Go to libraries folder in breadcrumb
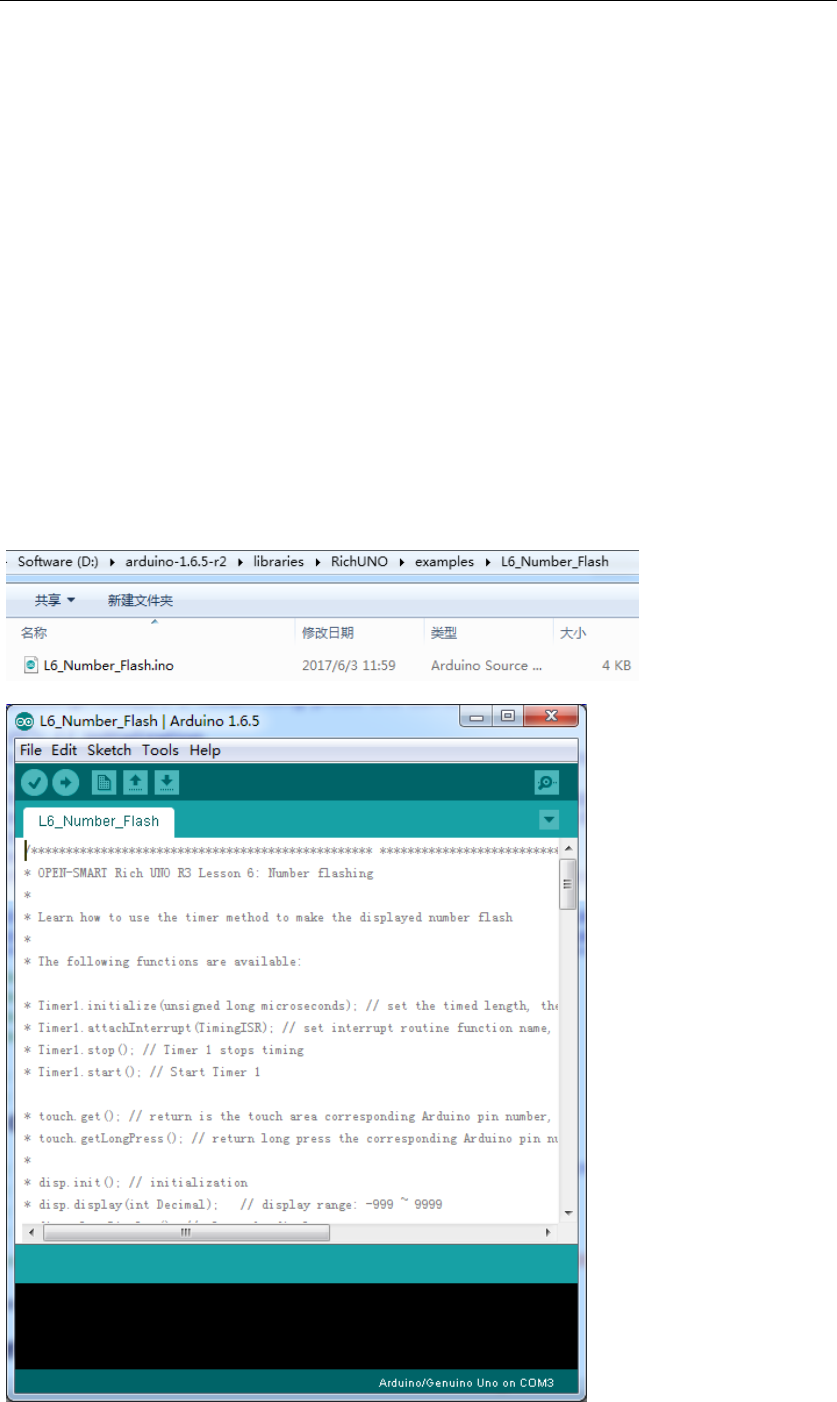The height and width of the screenshot is (1402, 837). coord(277,561)
